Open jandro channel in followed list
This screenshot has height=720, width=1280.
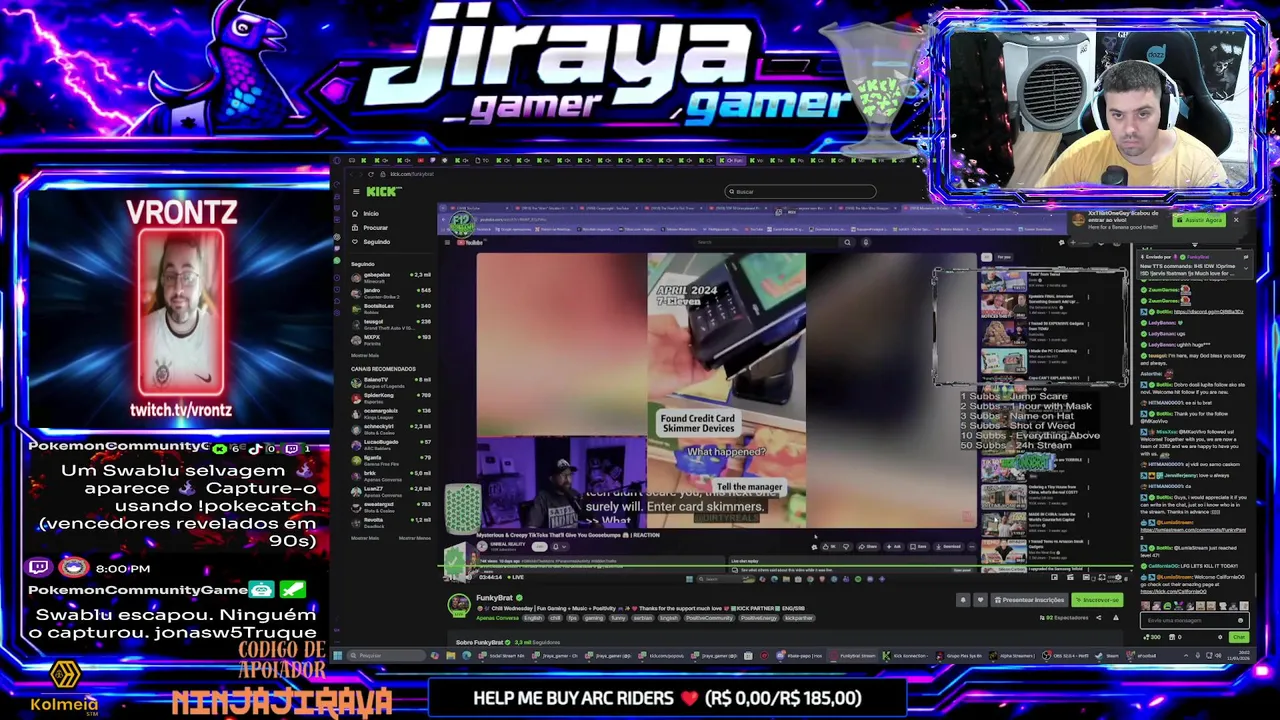pyautogui.click(x=392, y=293)
